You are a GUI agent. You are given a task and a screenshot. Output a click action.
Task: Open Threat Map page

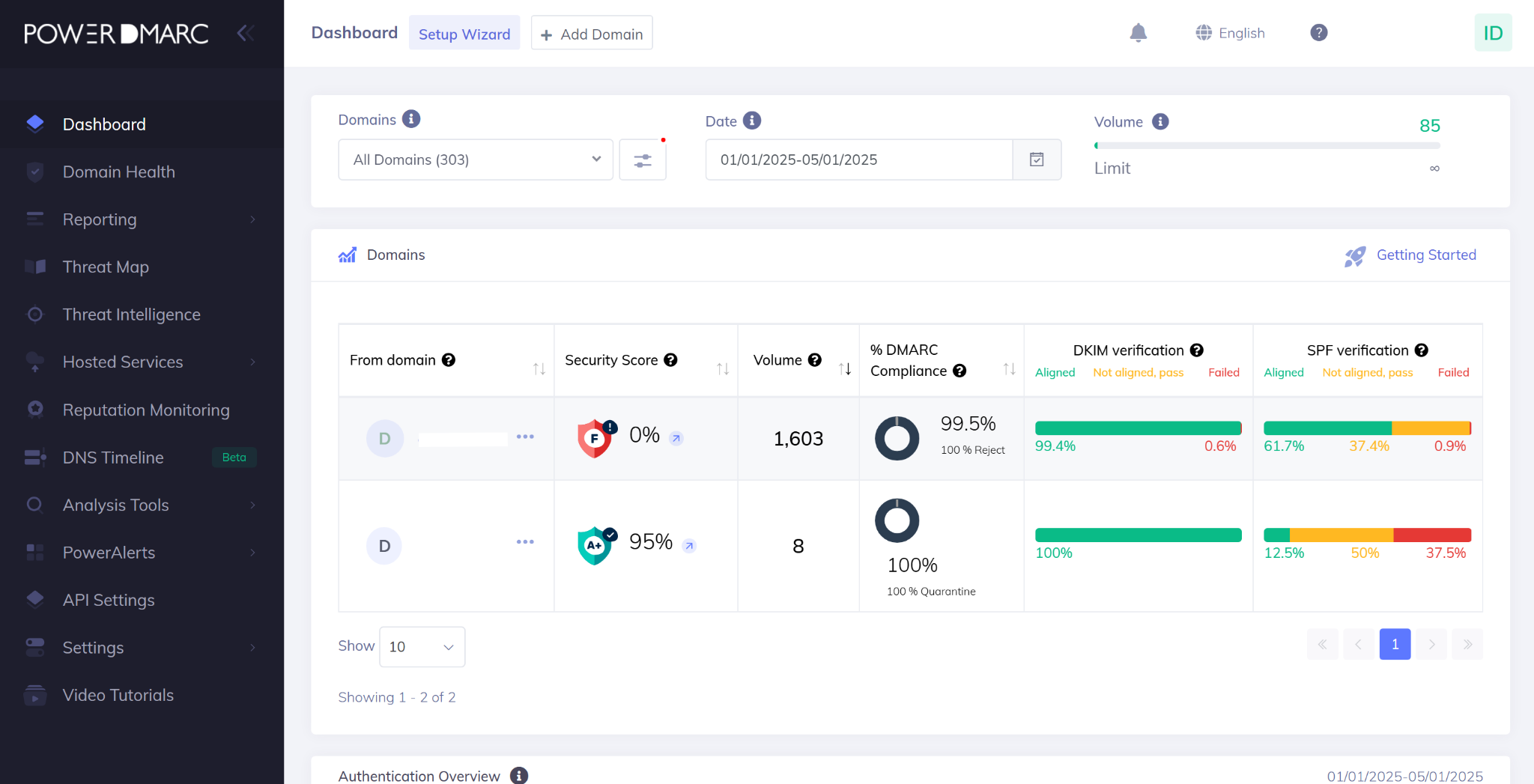tap(142, 267)
